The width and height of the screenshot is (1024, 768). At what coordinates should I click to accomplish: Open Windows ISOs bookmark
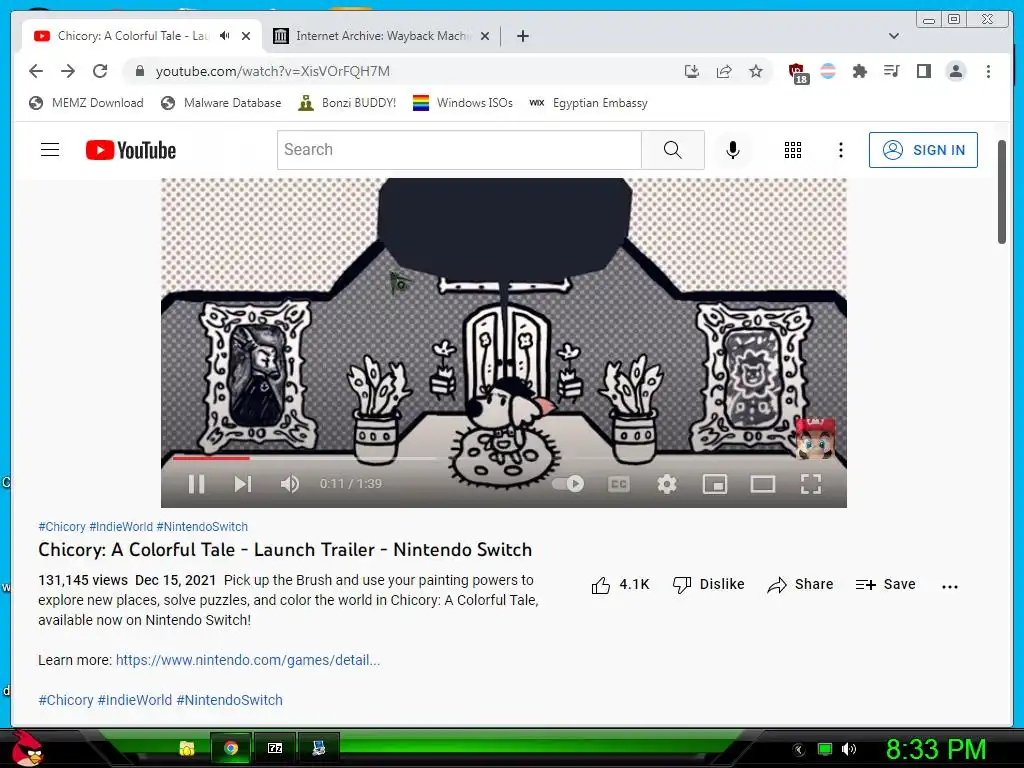(x=463, y=103)
